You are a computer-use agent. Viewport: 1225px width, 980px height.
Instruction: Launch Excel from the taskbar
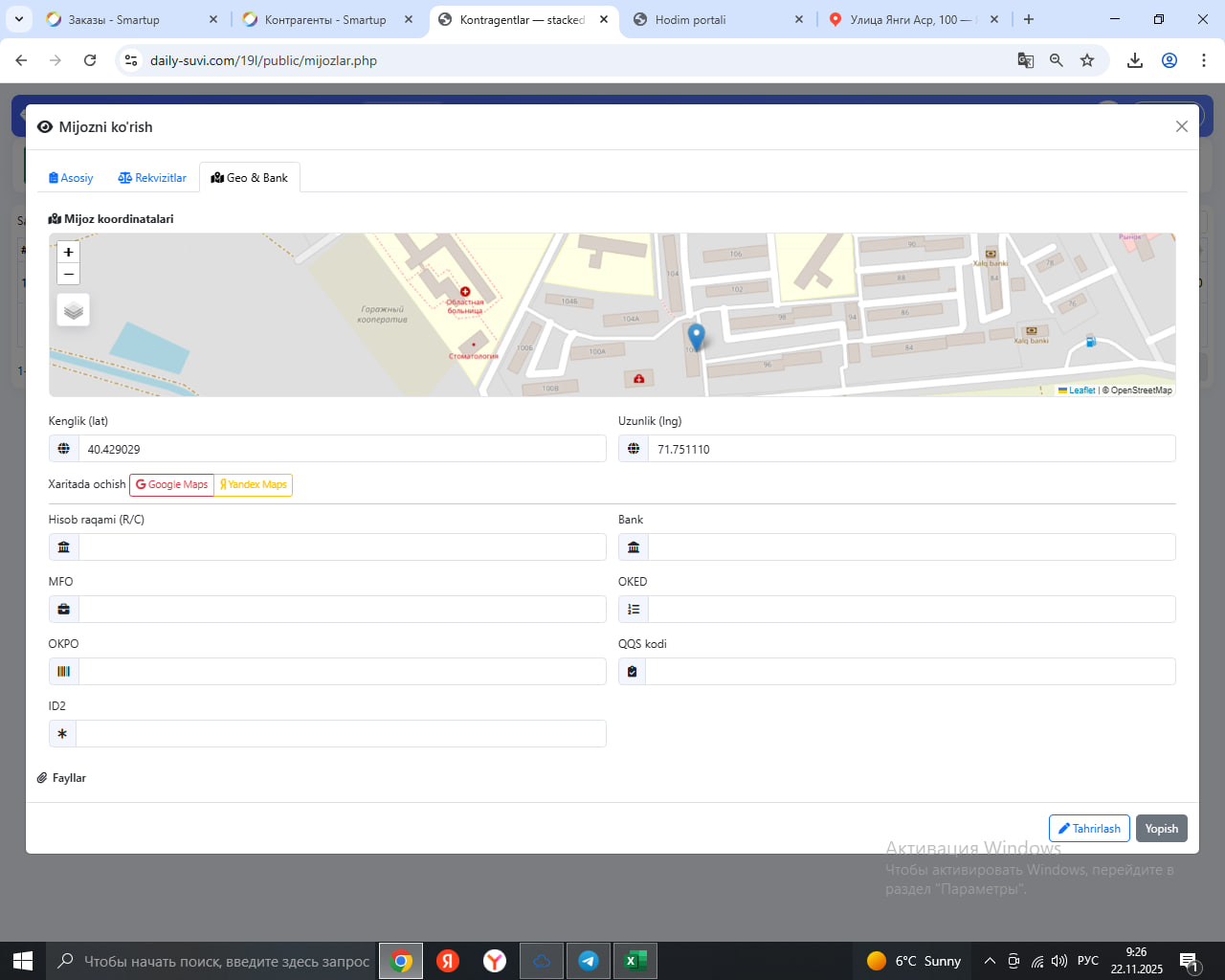pos(635,961)
